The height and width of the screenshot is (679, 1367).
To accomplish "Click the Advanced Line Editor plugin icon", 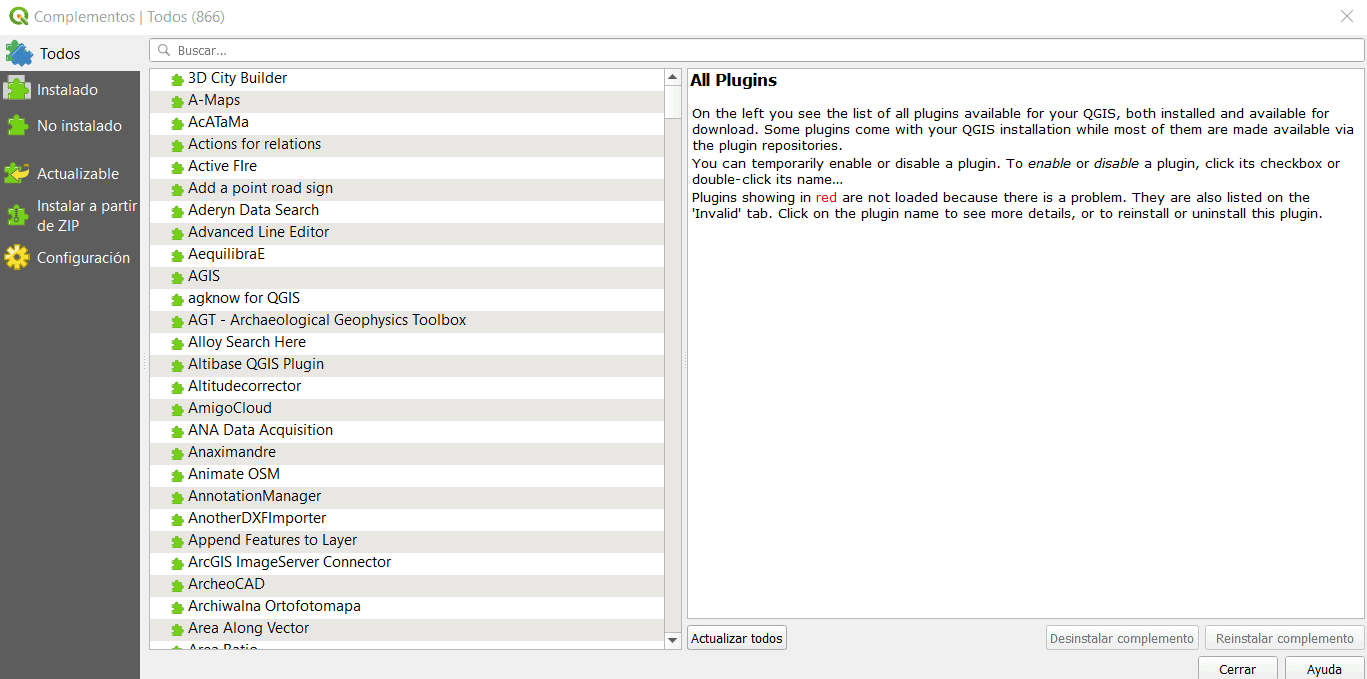I will pyautogui.click(x=177, y=233).
